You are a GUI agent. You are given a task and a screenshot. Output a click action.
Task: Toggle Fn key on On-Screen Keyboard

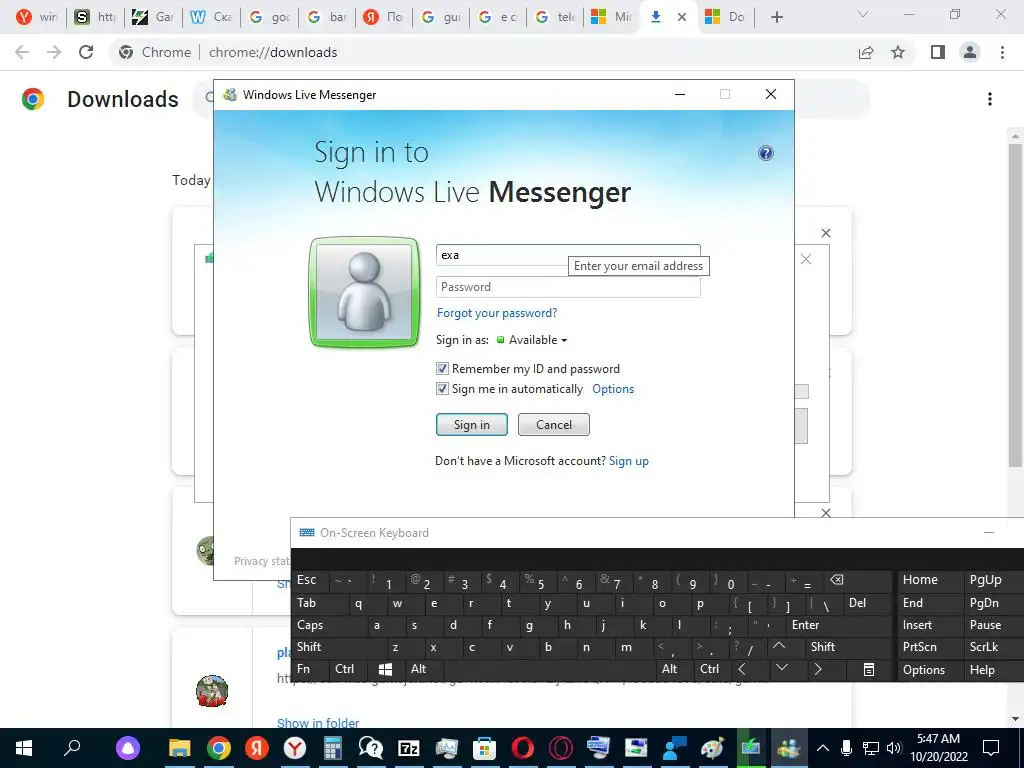click(x=310, y=669)
